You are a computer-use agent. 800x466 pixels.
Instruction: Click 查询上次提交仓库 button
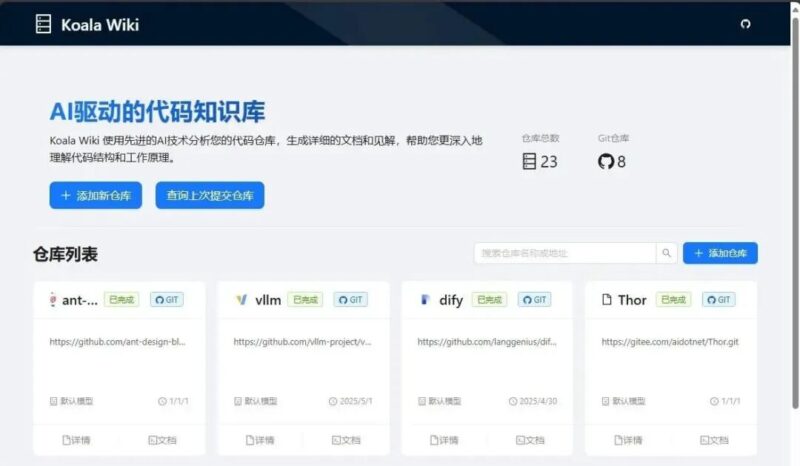point(210,195)
